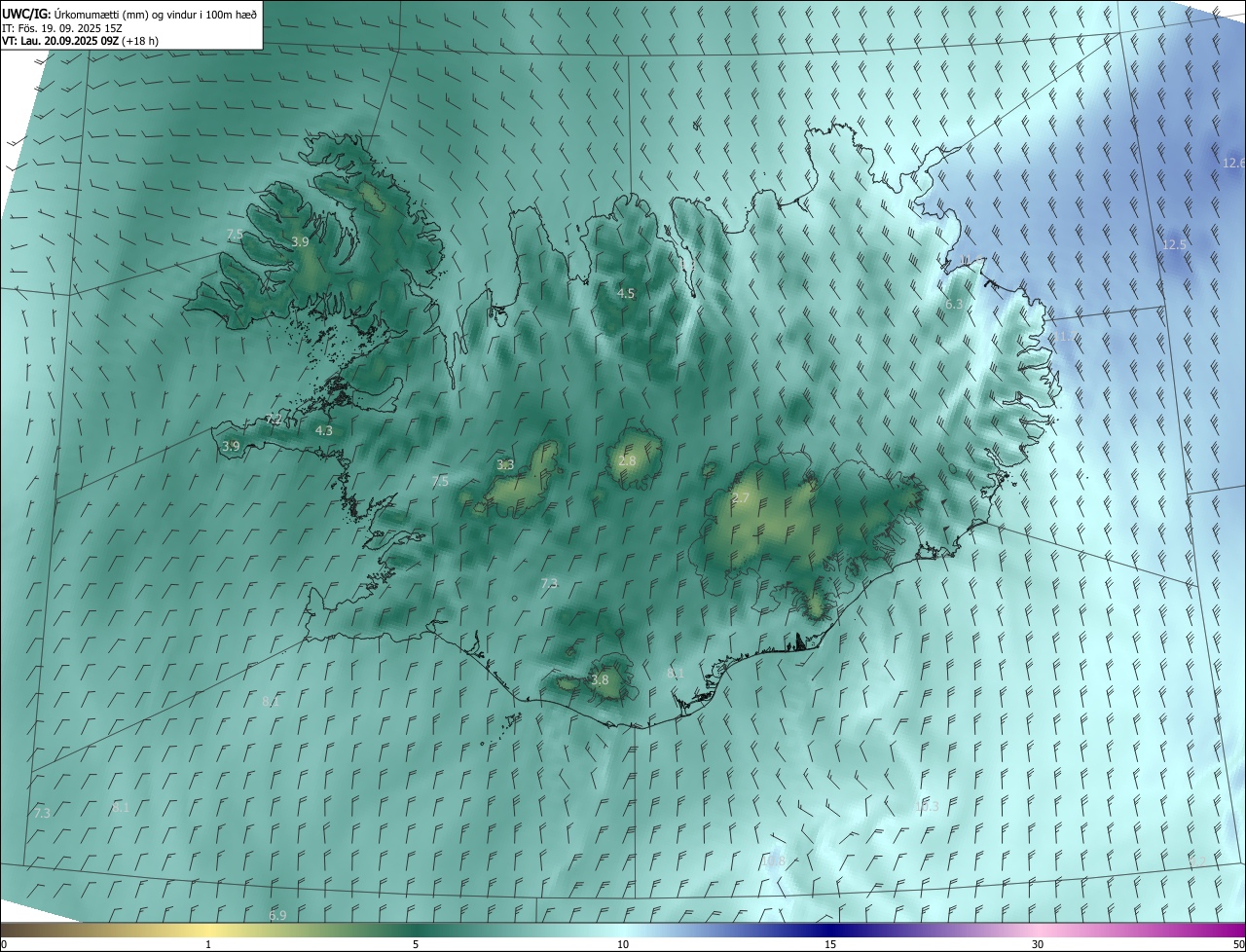The height and width of the screenshot is (952, 1246).
Task: Click the colorbar tick label 0
Action: click(4, 944)
